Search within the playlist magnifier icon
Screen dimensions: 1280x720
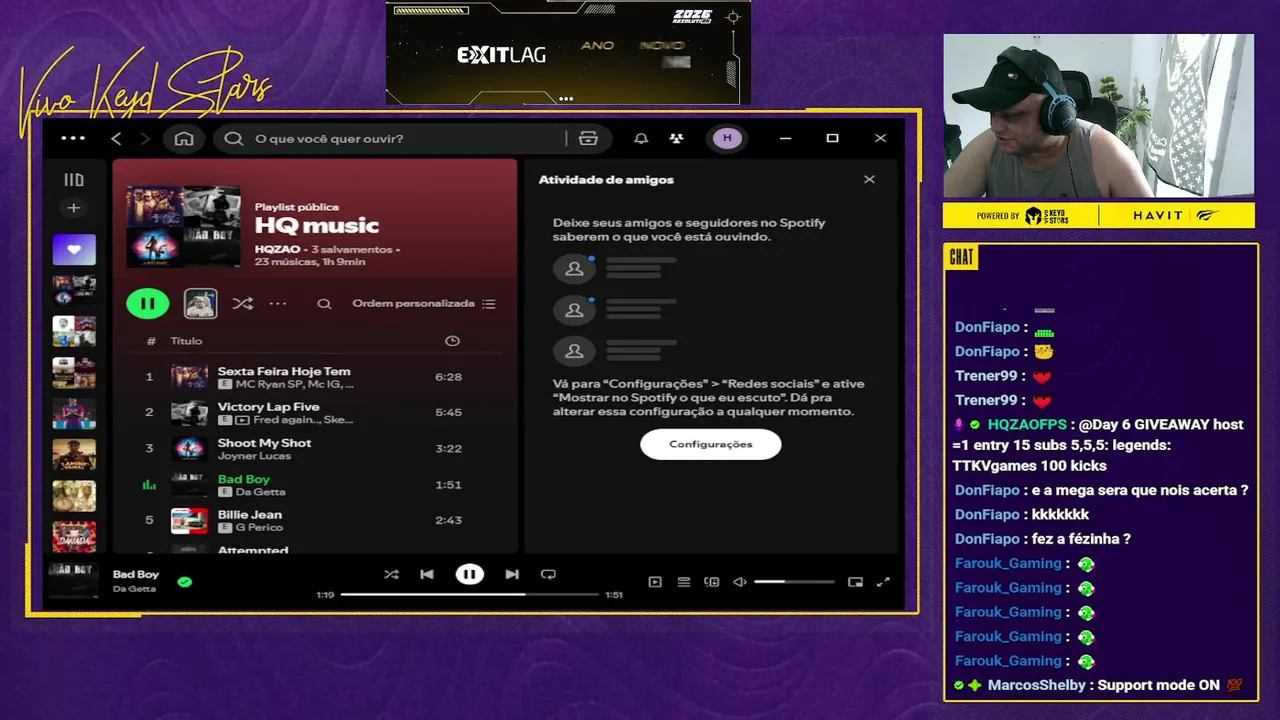click(x=324, y=303)
